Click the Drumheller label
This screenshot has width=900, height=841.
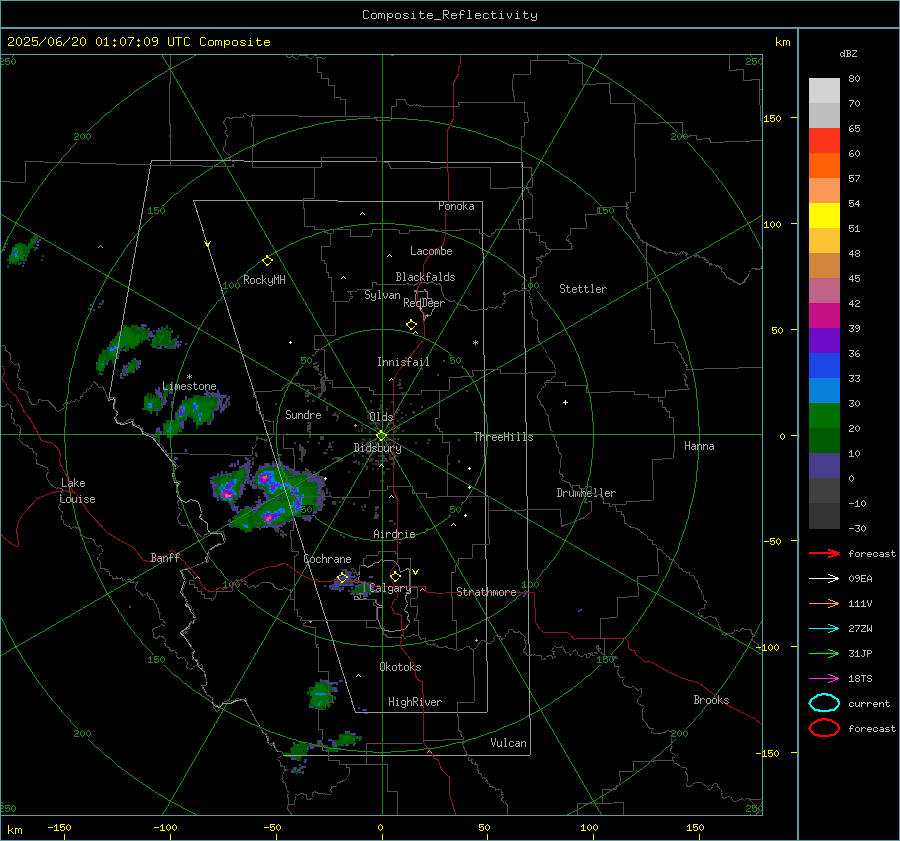586,493
